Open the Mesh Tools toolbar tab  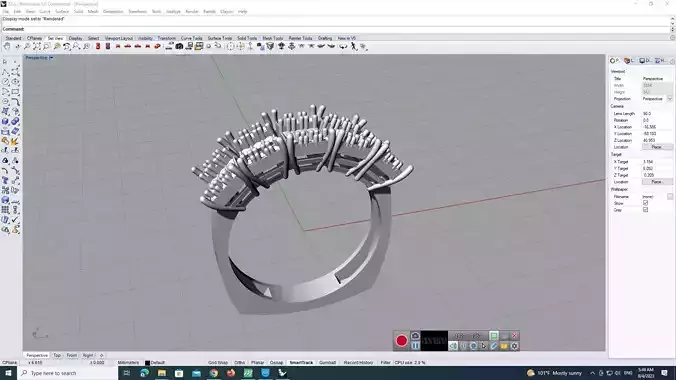tap(273, 38)
